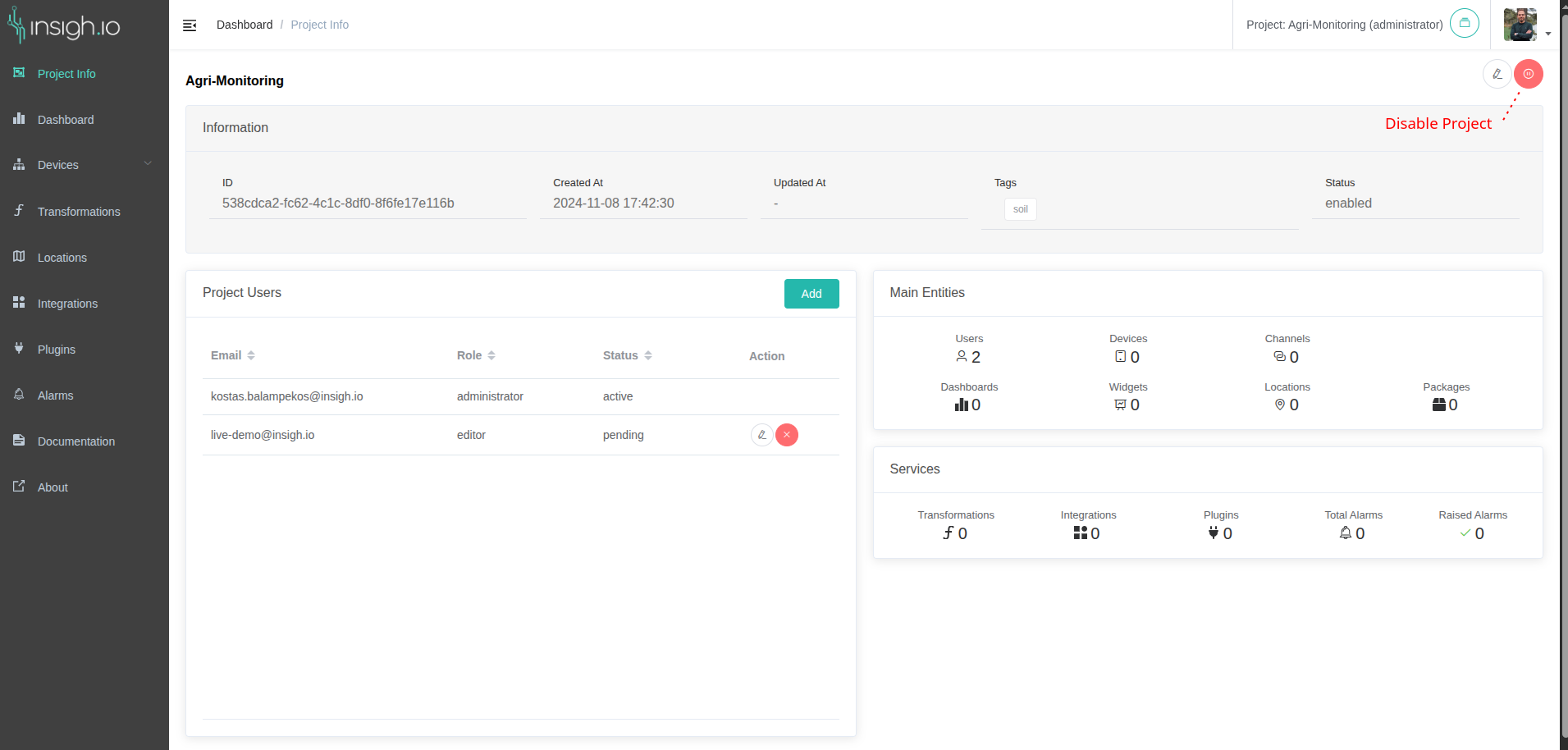
Task: Click the Add project user button
Action: [811, 294]
